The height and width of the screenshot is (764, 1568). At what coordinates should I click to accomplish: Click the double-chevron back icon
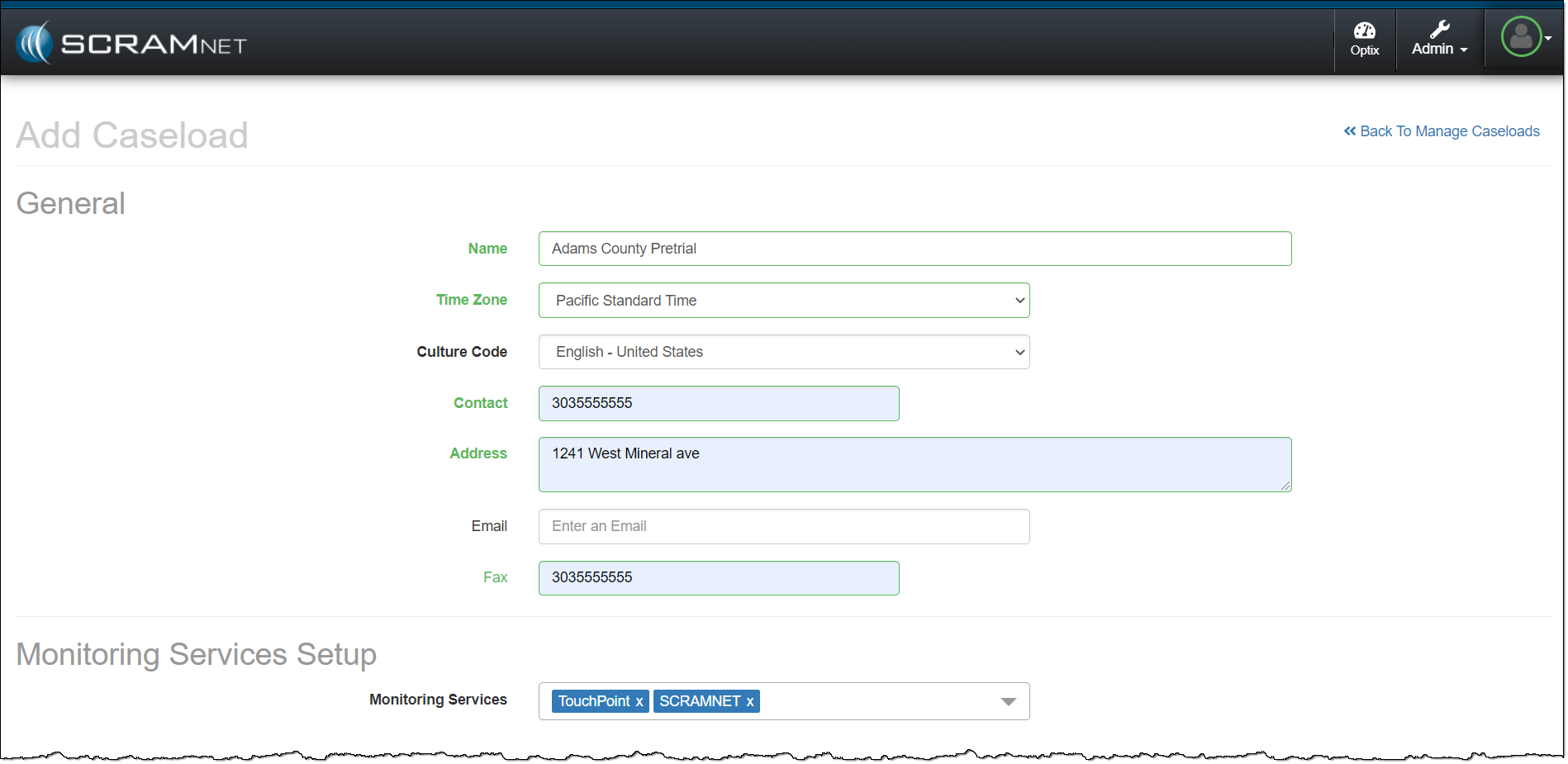pyautogui.click(x=1349, y=131)
